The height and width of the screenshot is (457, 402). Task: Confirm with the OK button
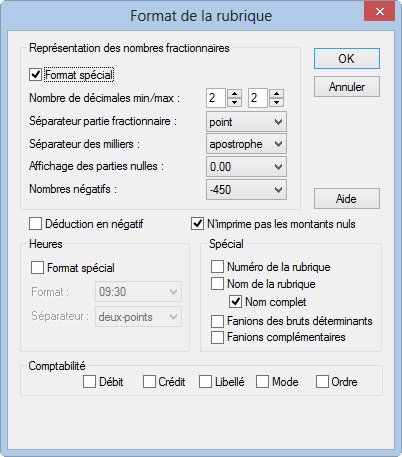[347, 59]
